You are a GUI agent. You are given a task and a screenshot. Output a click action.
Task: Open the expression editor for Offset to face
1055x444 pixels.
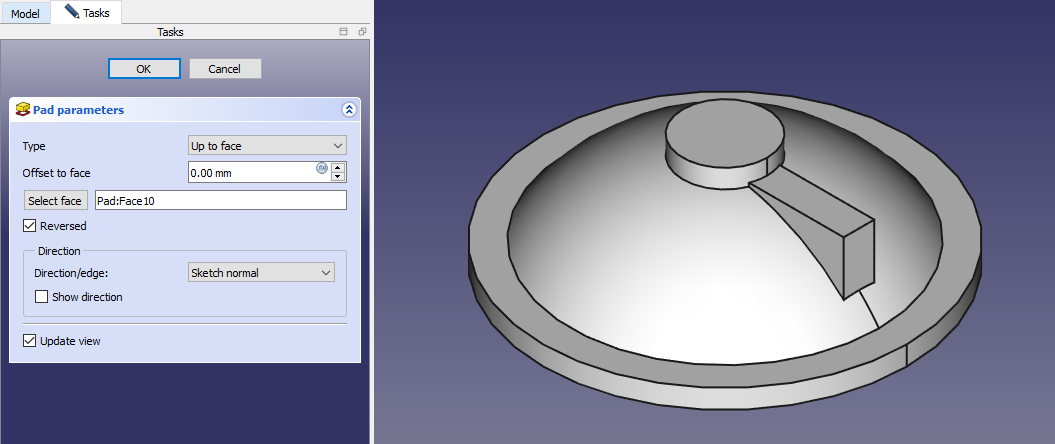coord(322,168)
